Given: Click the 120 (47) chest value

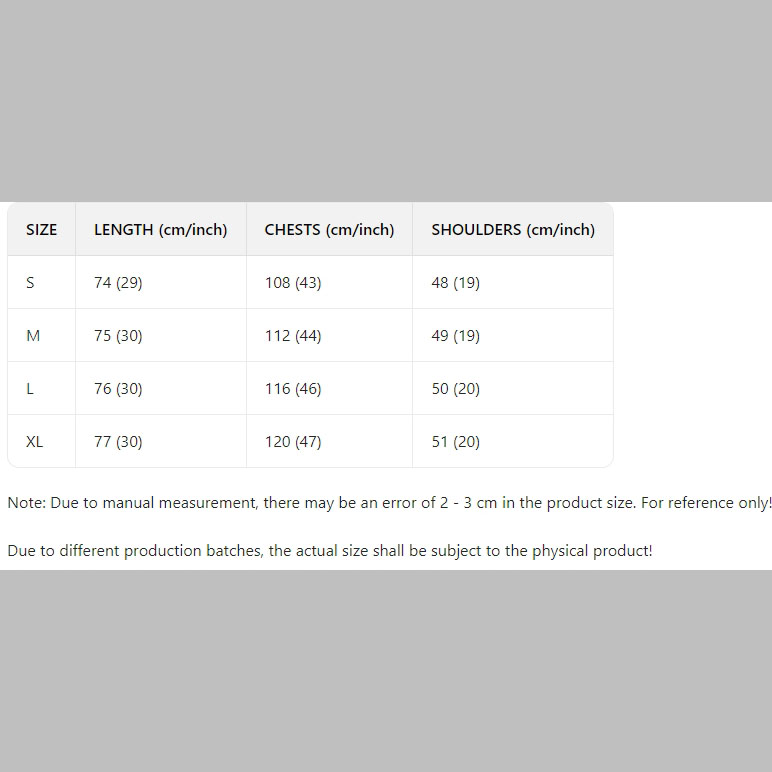Looking at the screenshot, I should click(293, 442).
